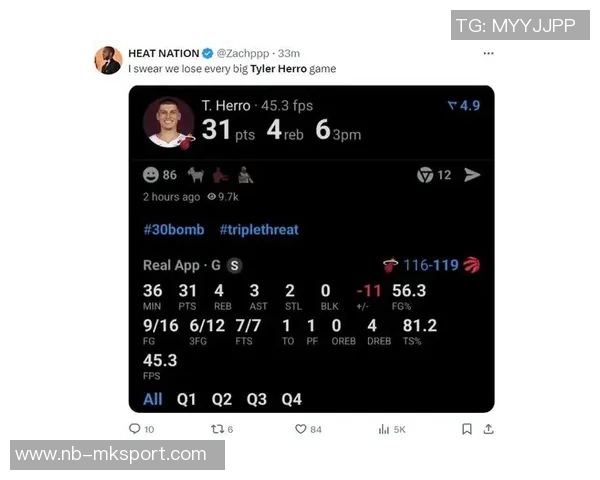Like the tweet with heart icon
600x480 pixels.
coord(301,429)
